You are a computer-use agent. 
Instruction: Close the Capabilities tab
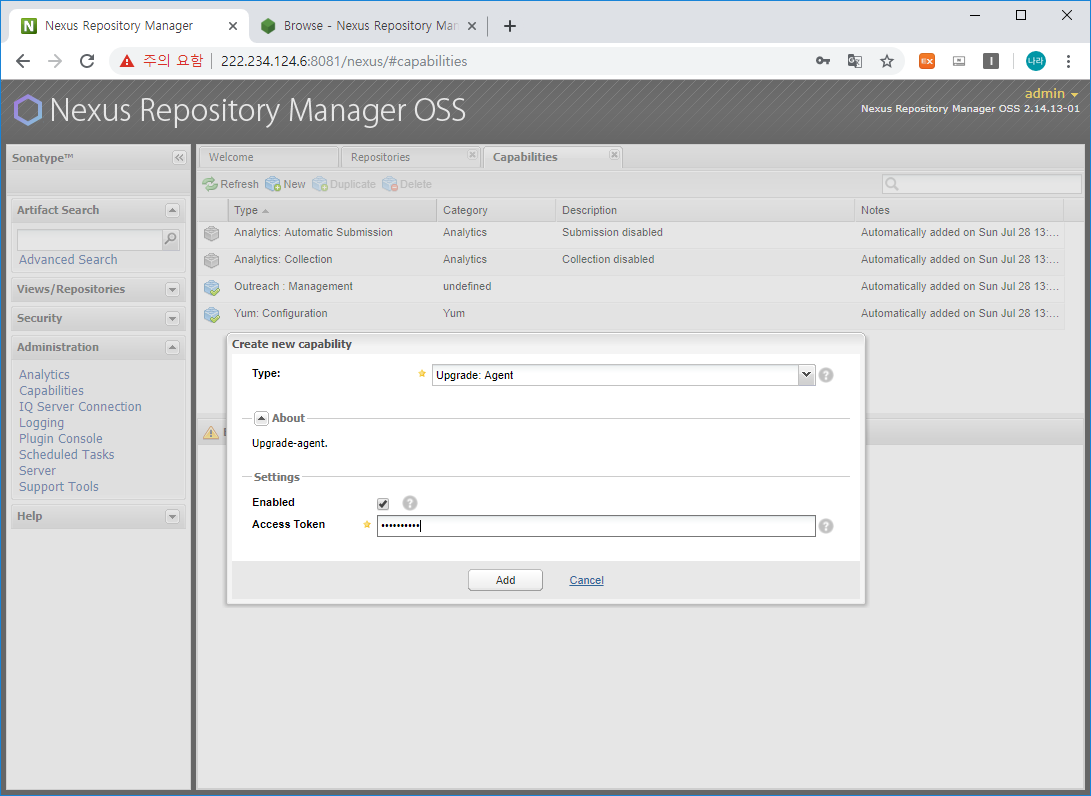point(614,154)
